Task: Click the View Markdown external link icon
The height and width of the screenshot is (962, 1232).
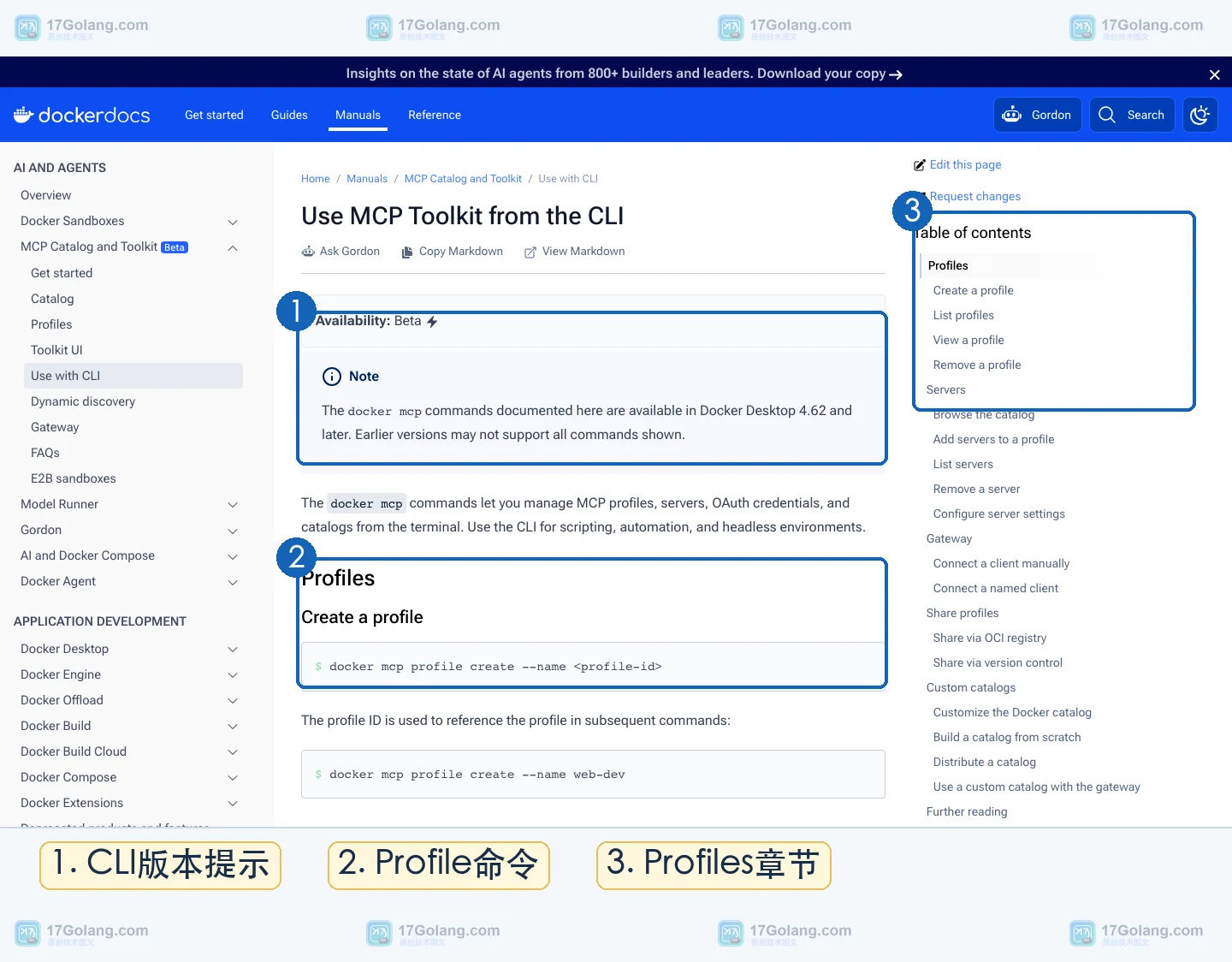Action: pyautogui.click(x=530, y=252)
